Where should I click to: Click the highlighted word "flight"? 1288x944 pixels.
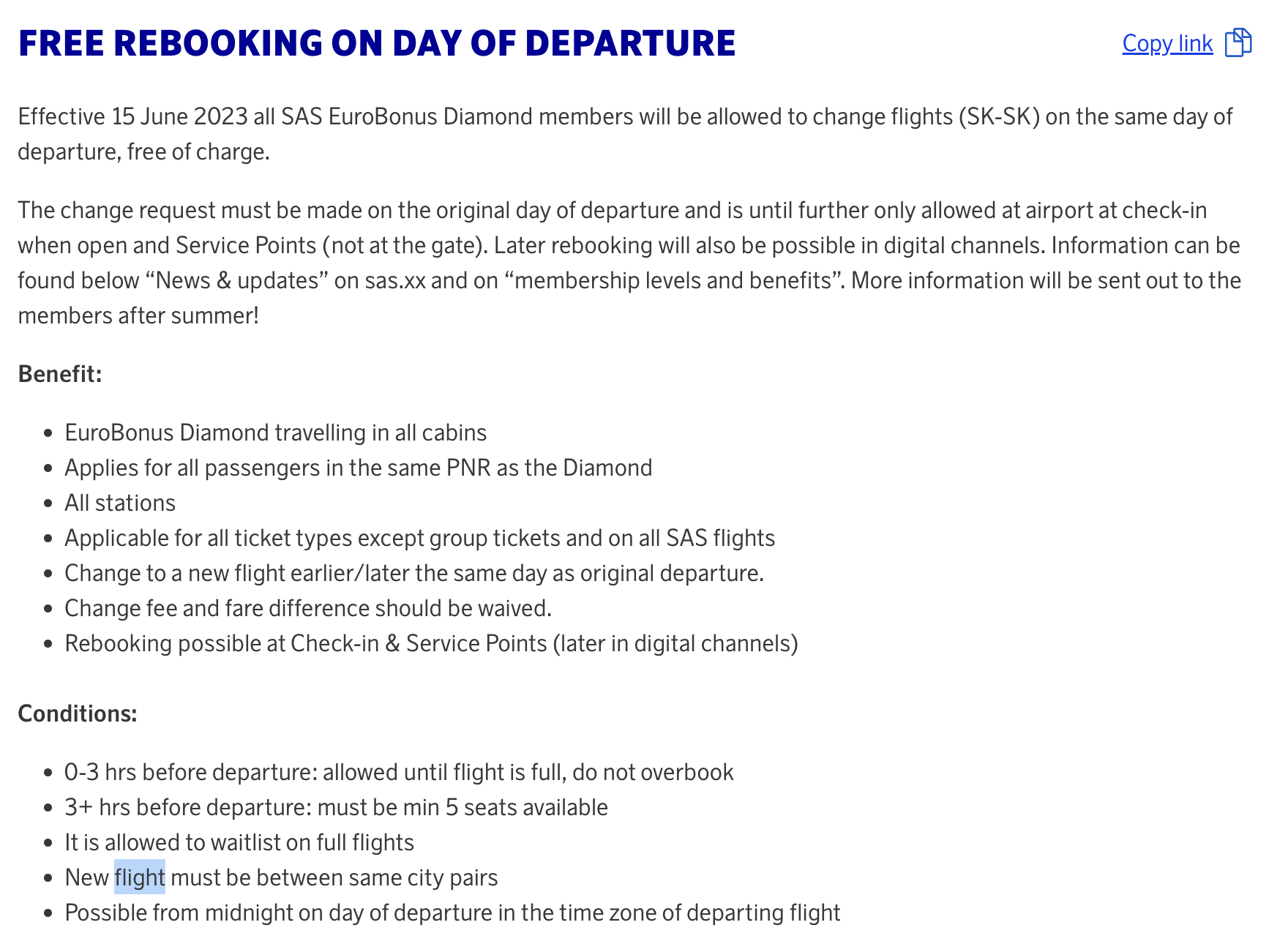point(140,877)
